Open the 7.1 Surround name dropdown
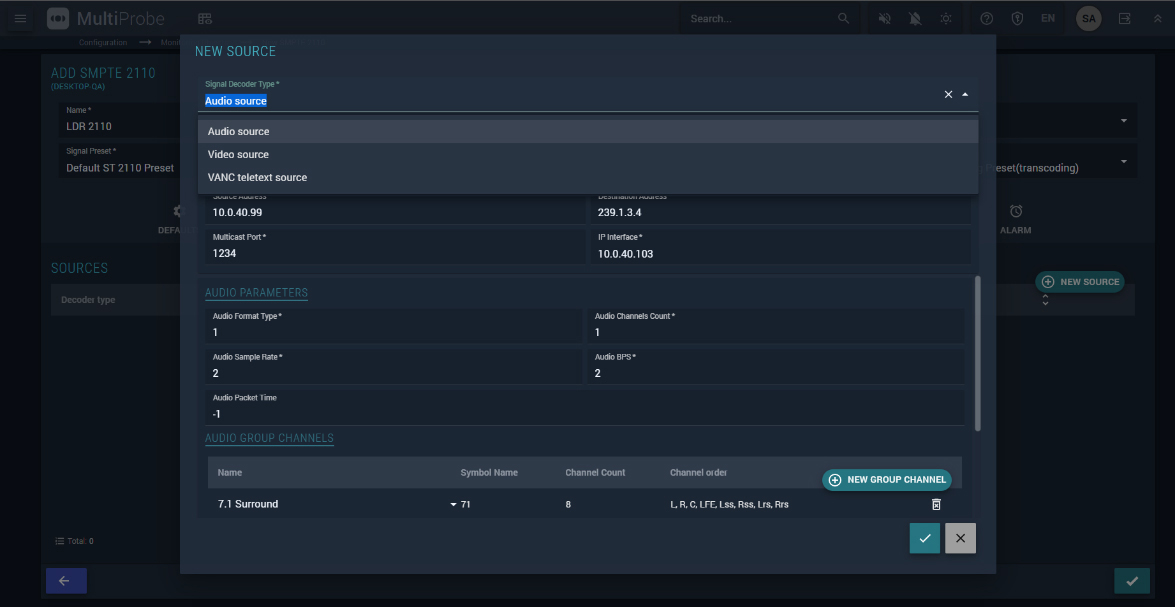1175x607 pixels. click(453, 504)
